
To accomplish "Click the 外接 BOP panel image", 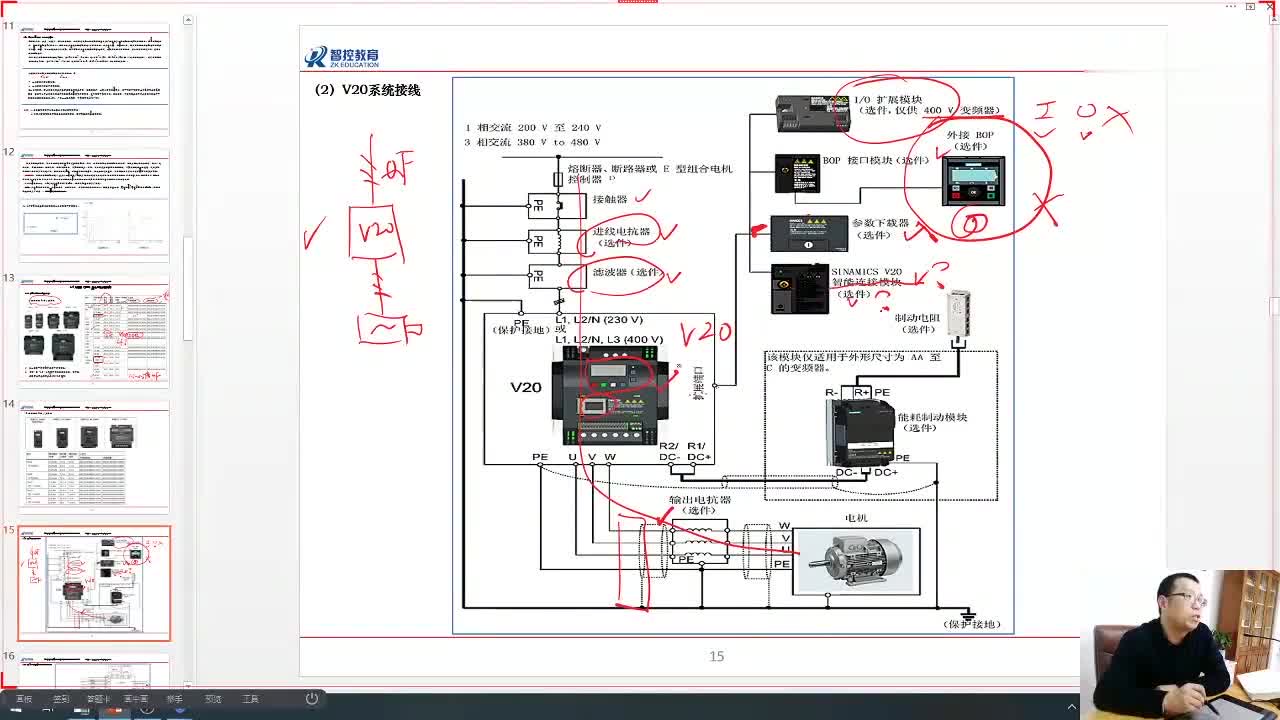I will tap(973, 181).
